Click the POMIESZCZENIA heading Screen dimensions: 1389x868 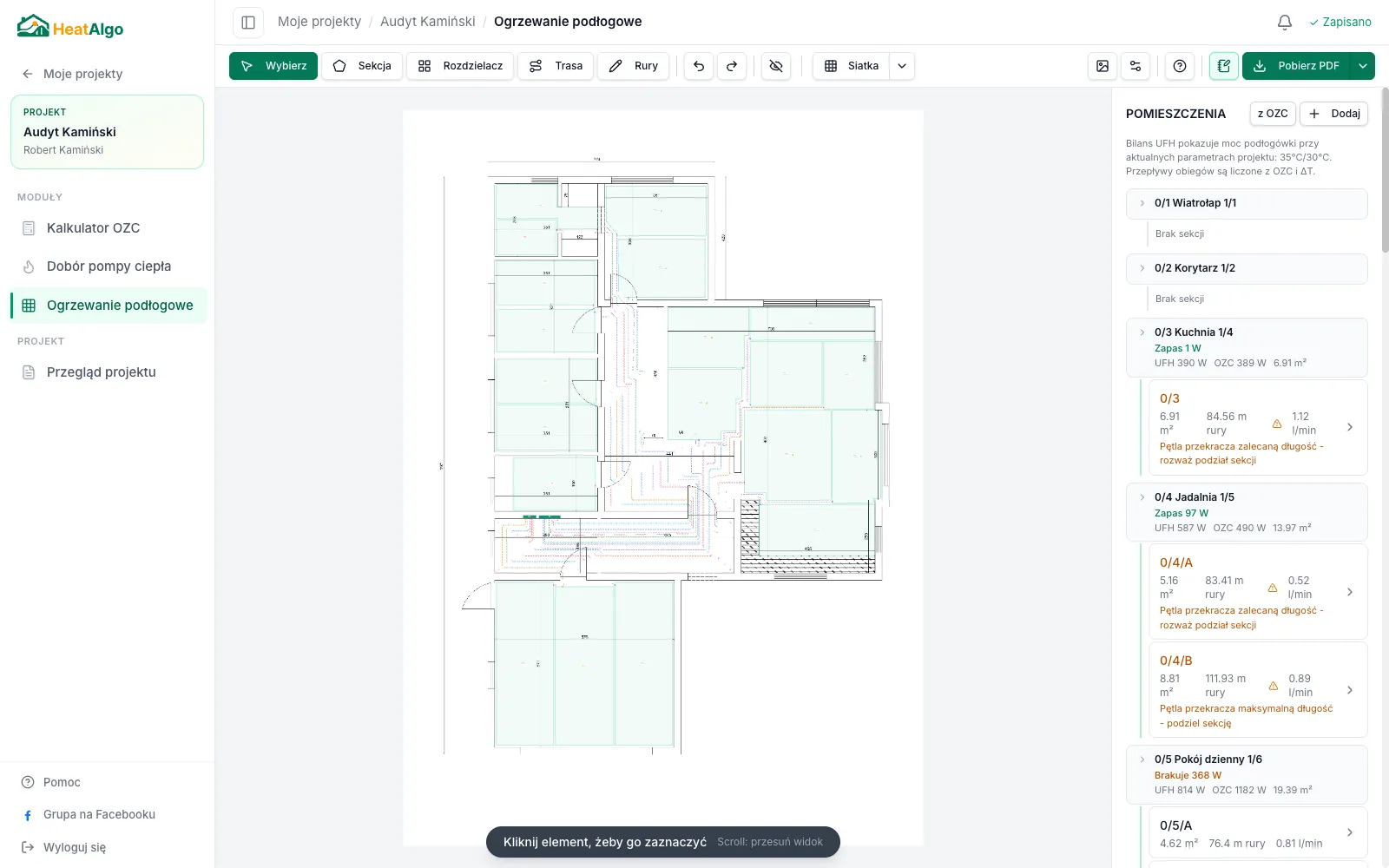click(1175, 114)
